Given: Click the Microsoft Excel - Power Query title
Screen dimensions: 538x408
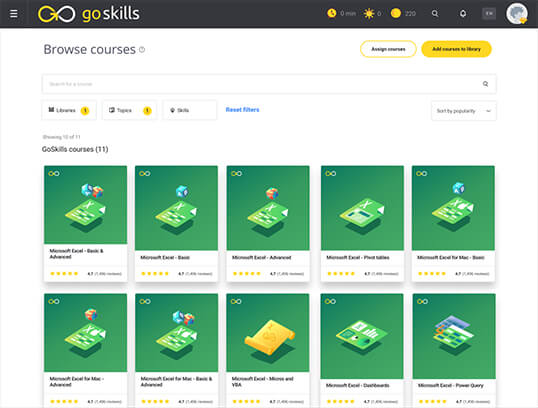Looking at the screenshot, I should [x=451, y=385].
